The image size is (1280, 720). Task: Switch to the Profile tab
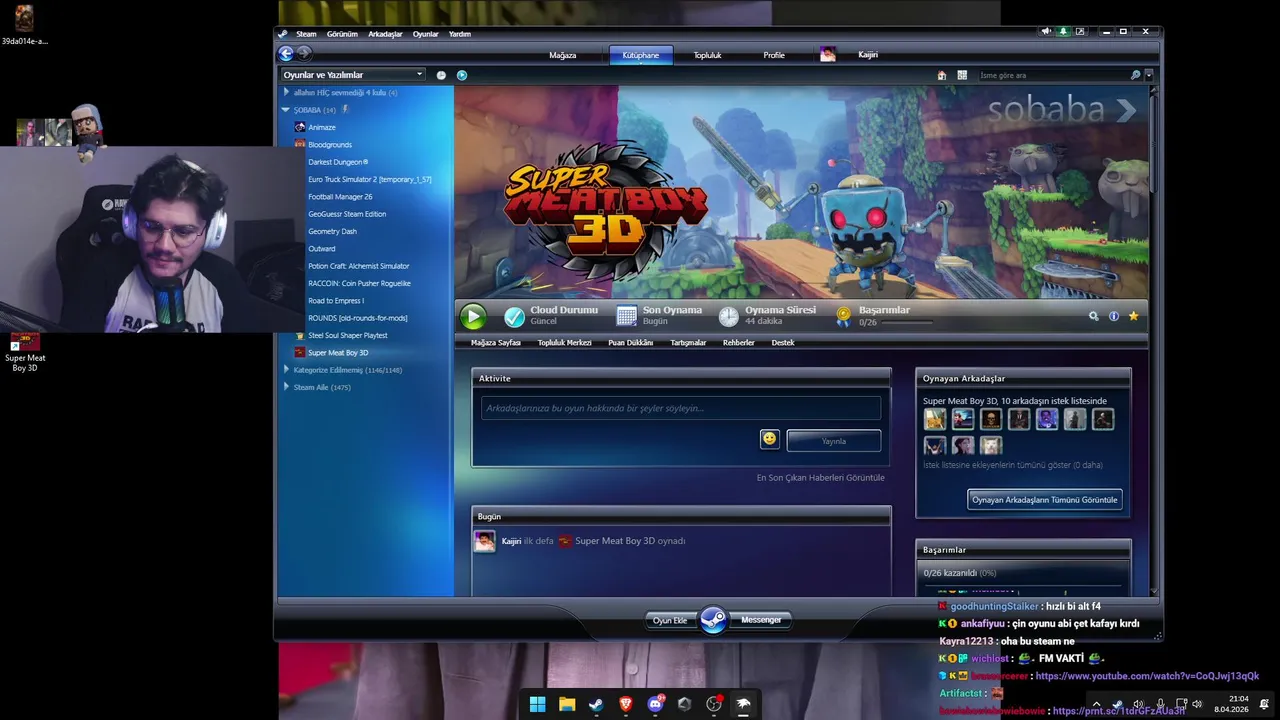pyautogui.click(x=774, y=55)
